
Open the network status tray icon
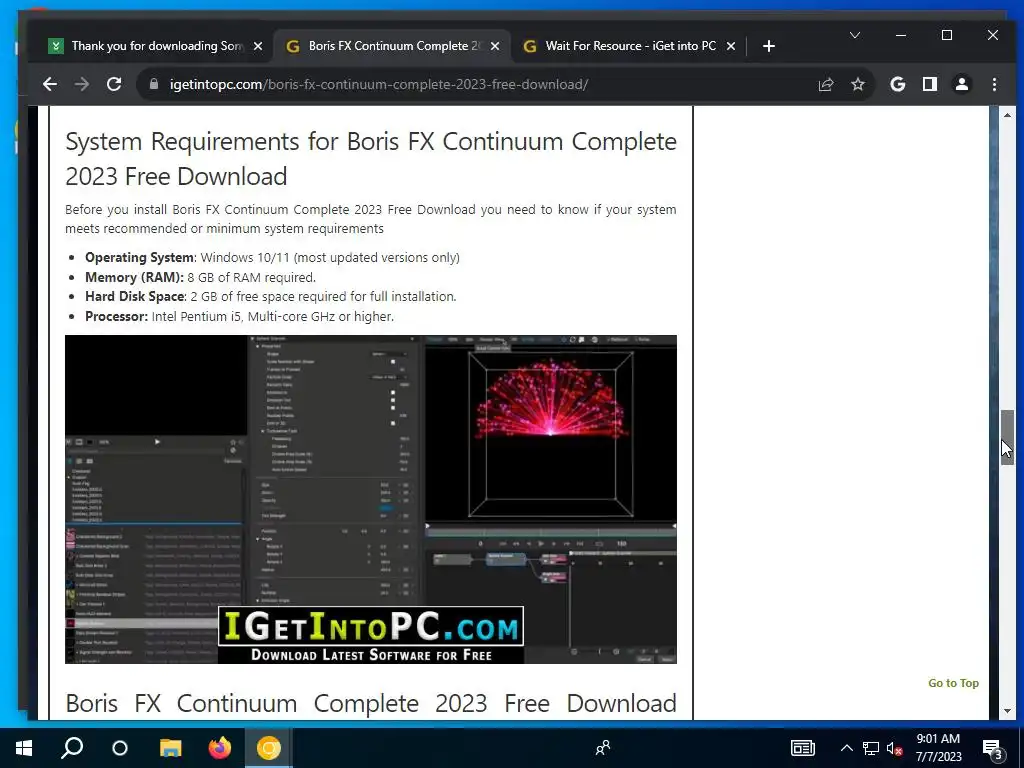(871, 748)
